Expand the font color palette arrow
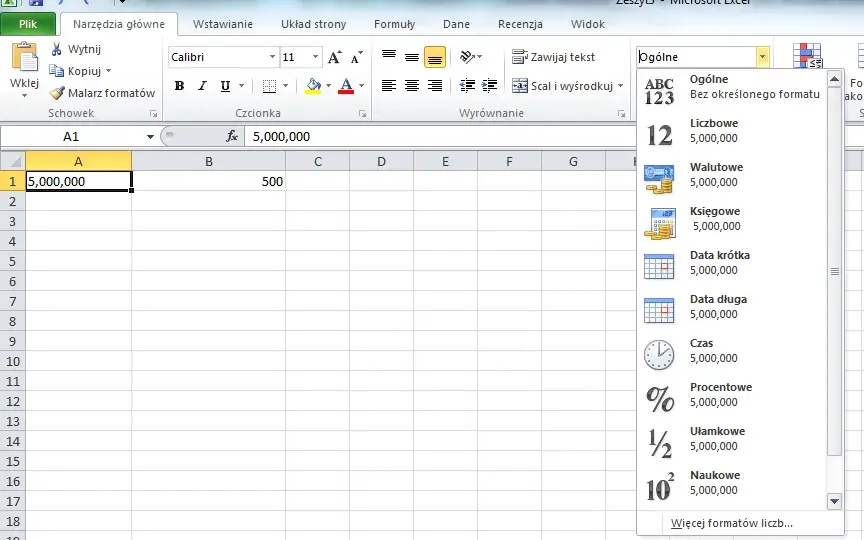 pyautogui.click(x=361, y=86)
